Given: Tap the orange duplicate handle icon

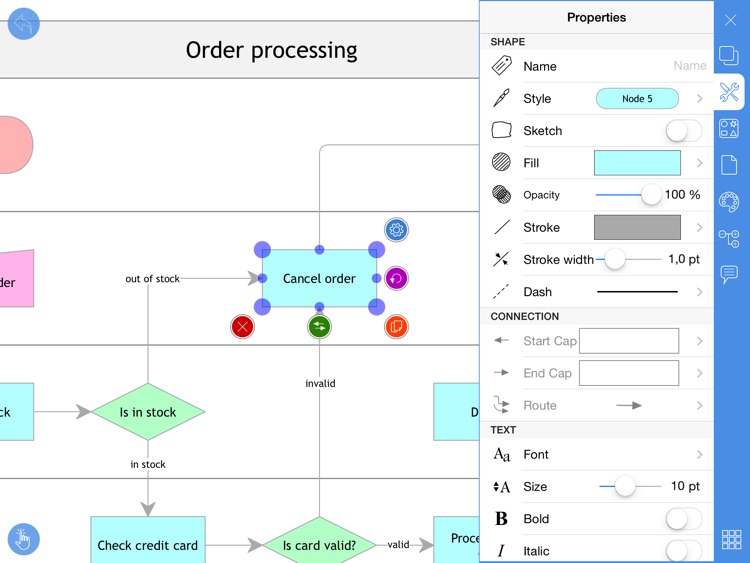Looking at the screenshot, I should click(396, 327).
